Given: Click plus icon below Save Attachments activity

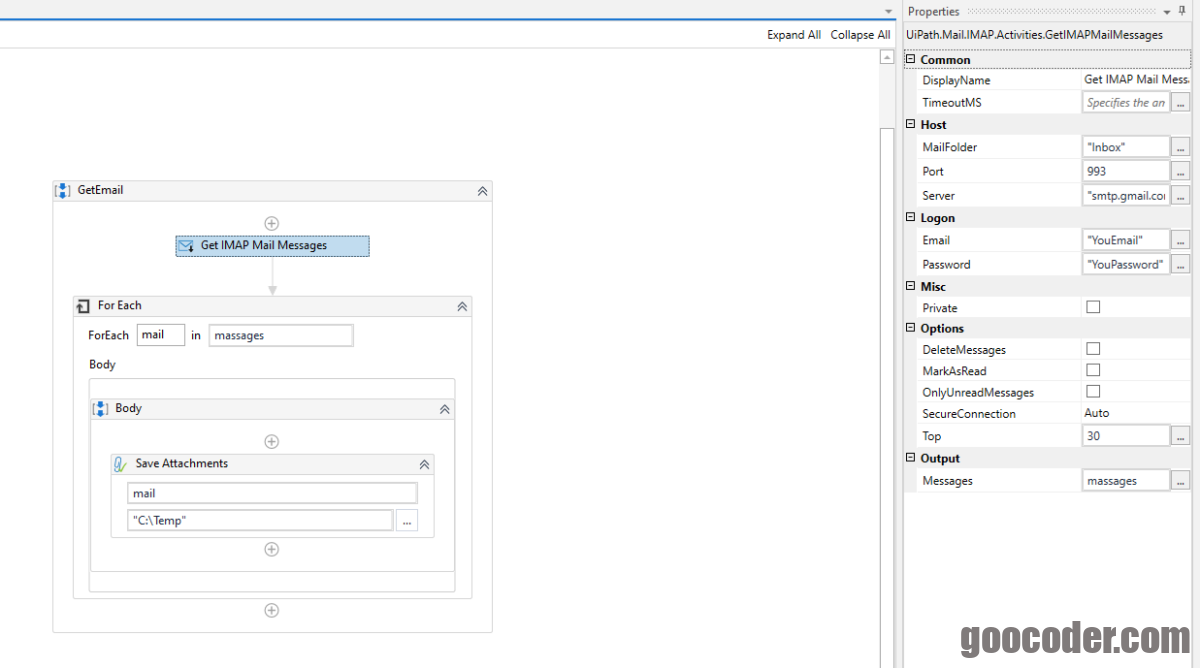Looking at the screenshot, I should 271,548.
